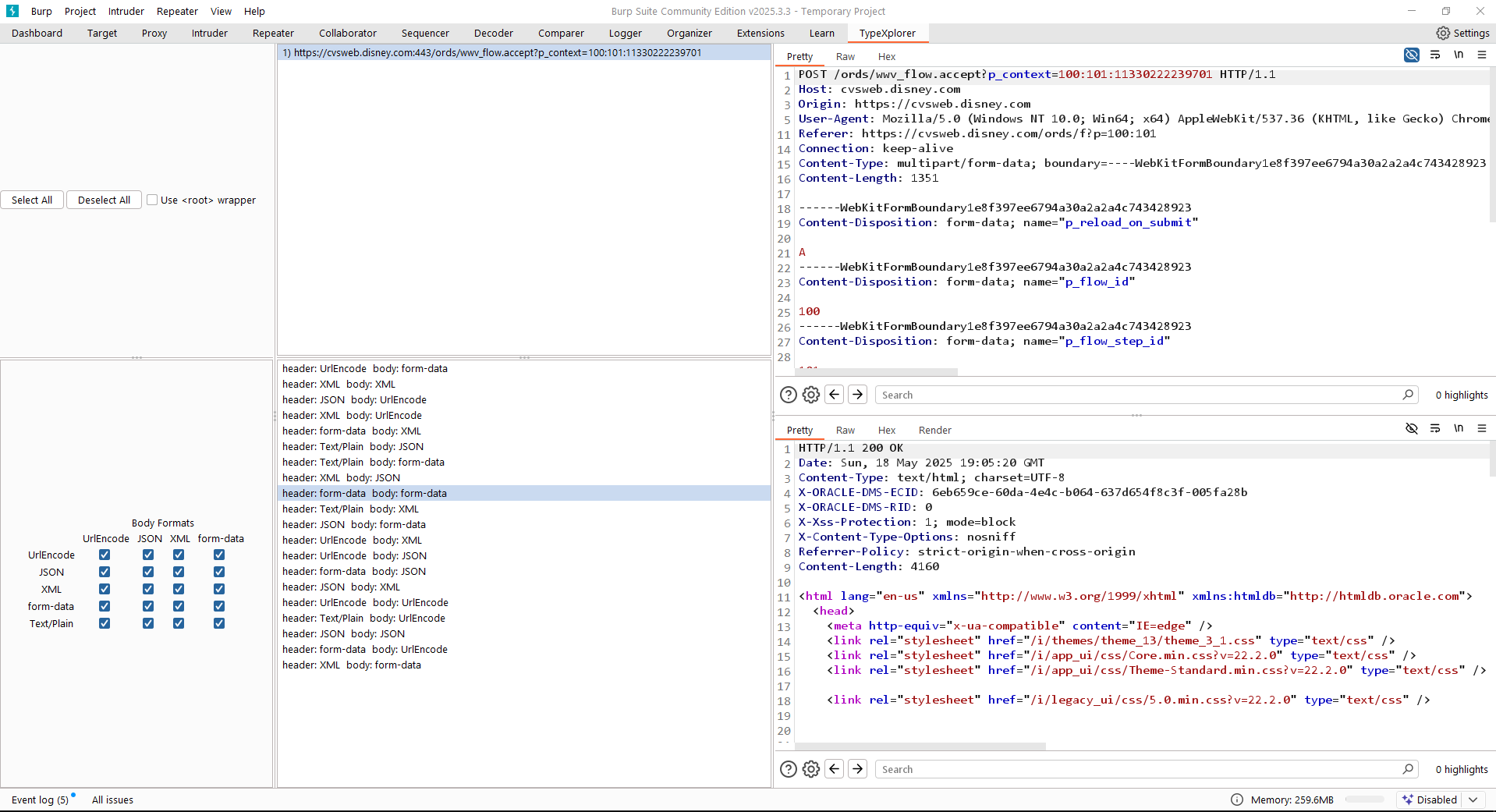
Task: Click request editor horizontal scrollbar
Action: coord(876,372)
